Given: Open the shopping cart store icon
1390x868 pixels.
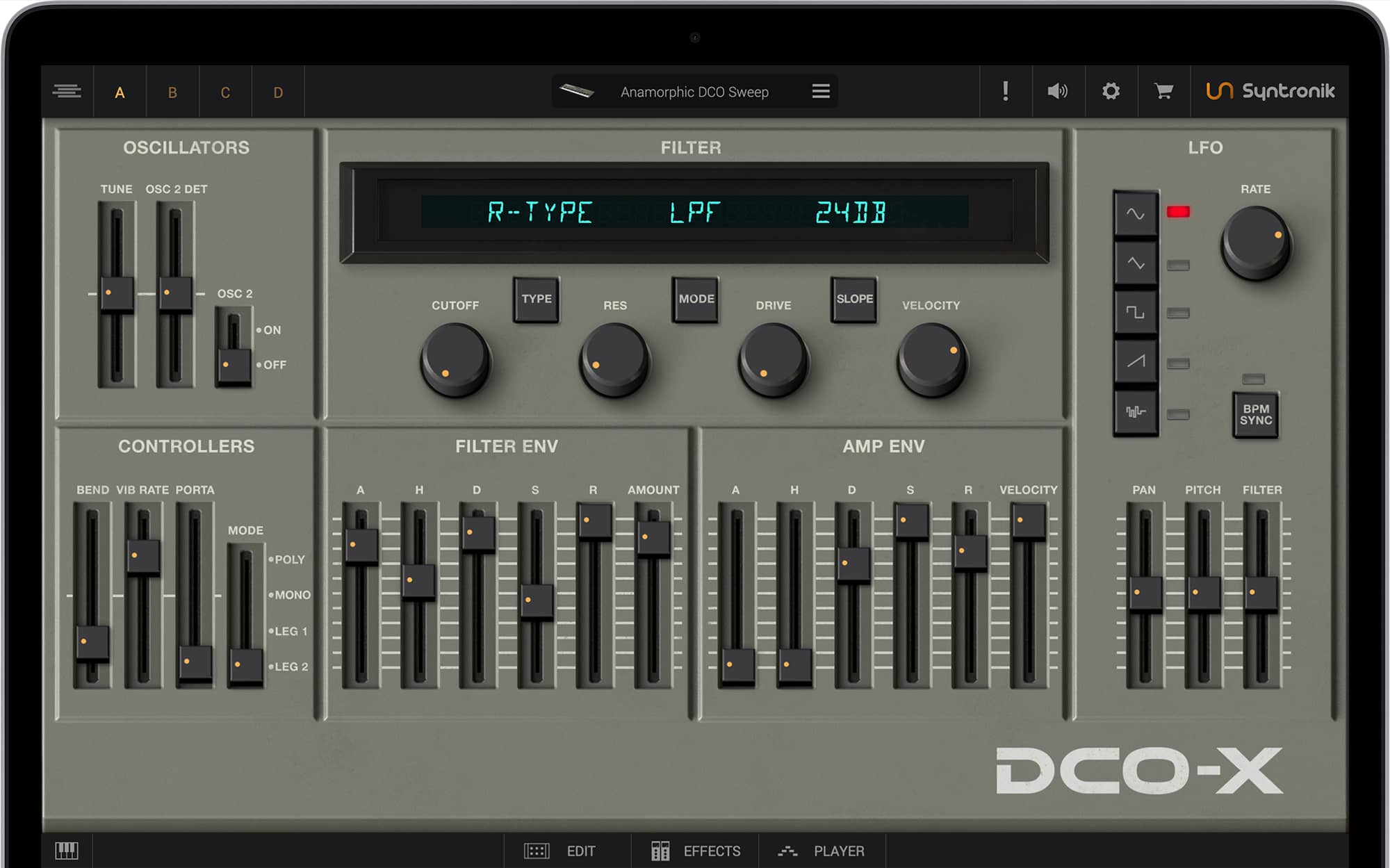Looking at the screenshot, I should tap(1163, 92).
